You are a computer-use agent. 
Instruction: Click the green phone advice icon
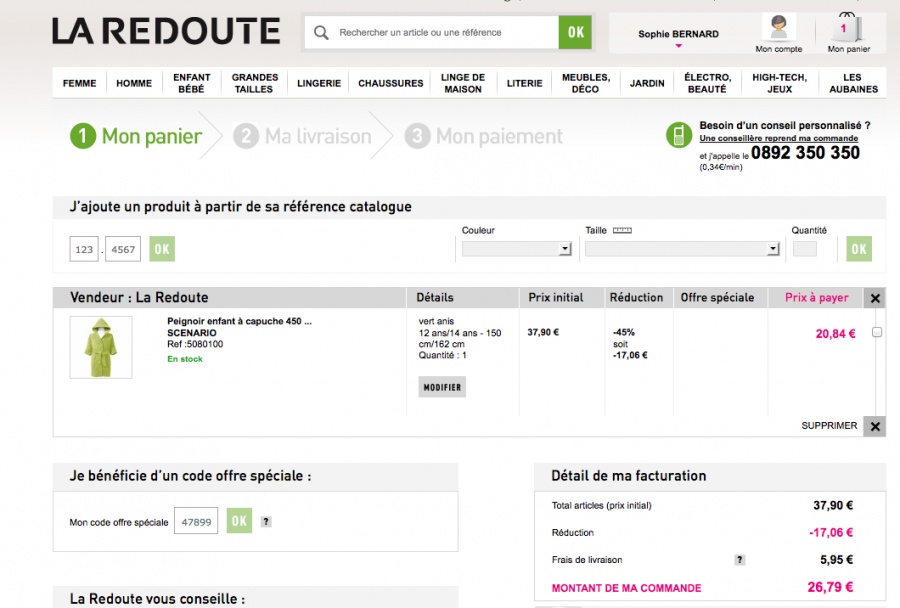(x=680, y=135)
